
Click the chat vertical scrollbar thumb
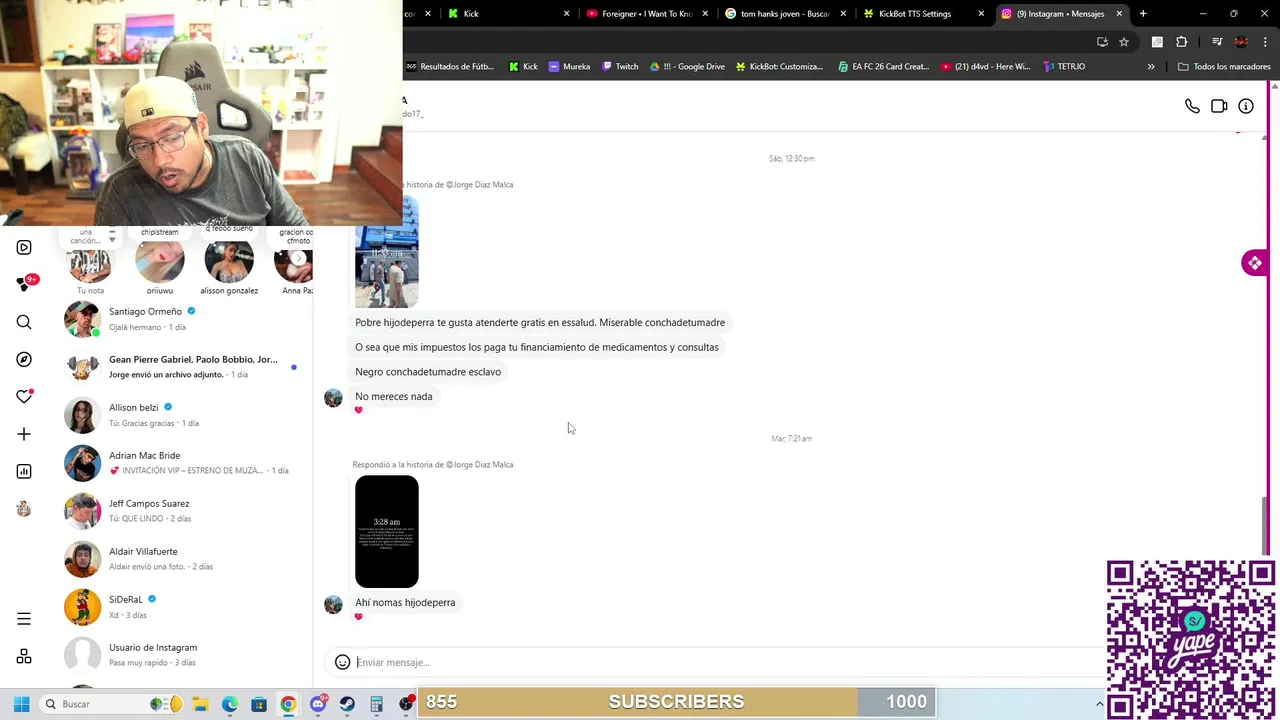[x=1266, y=525]
